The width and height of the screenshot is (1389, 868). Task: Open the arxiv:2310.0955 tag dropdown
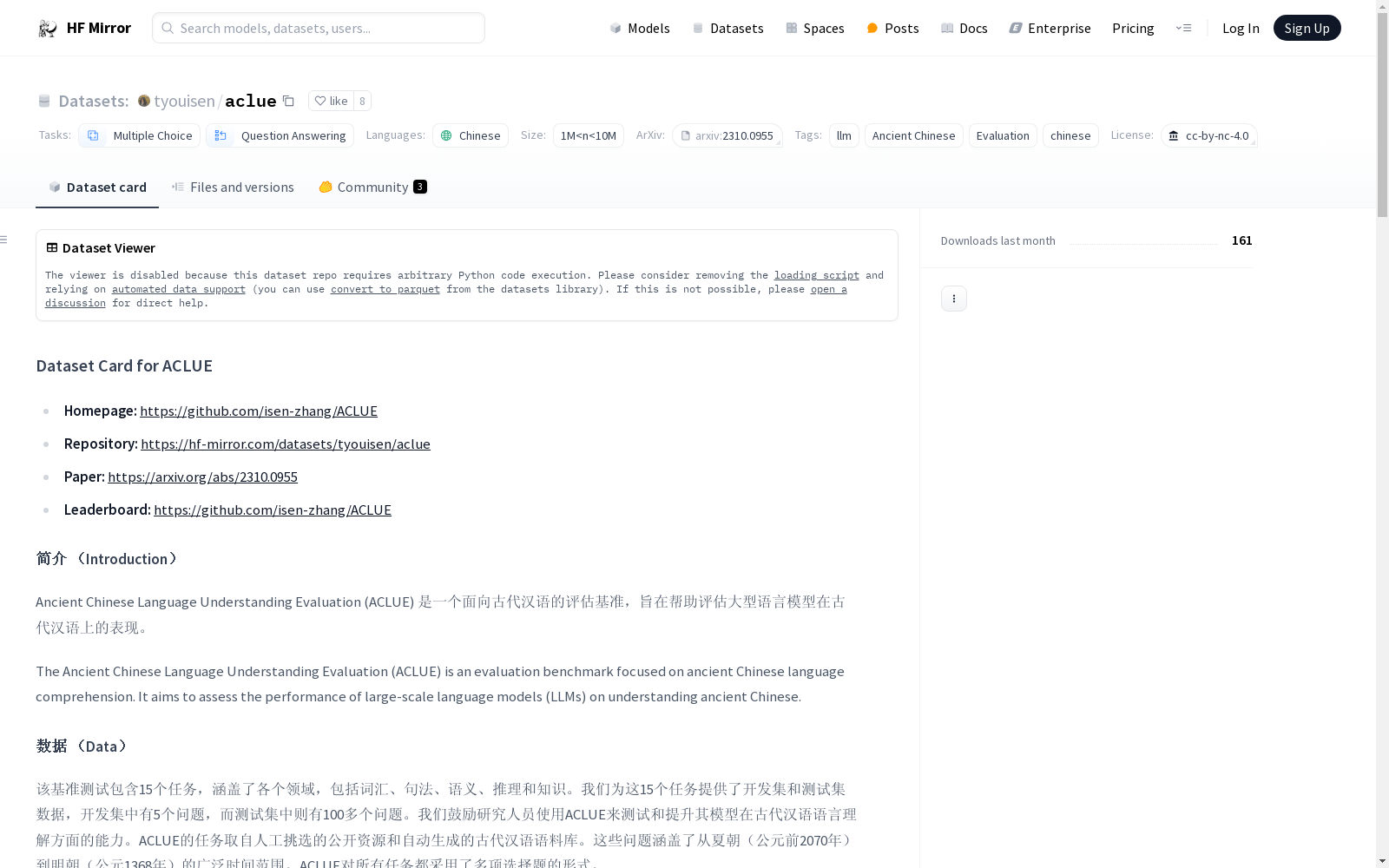click(x=727, y=135)
